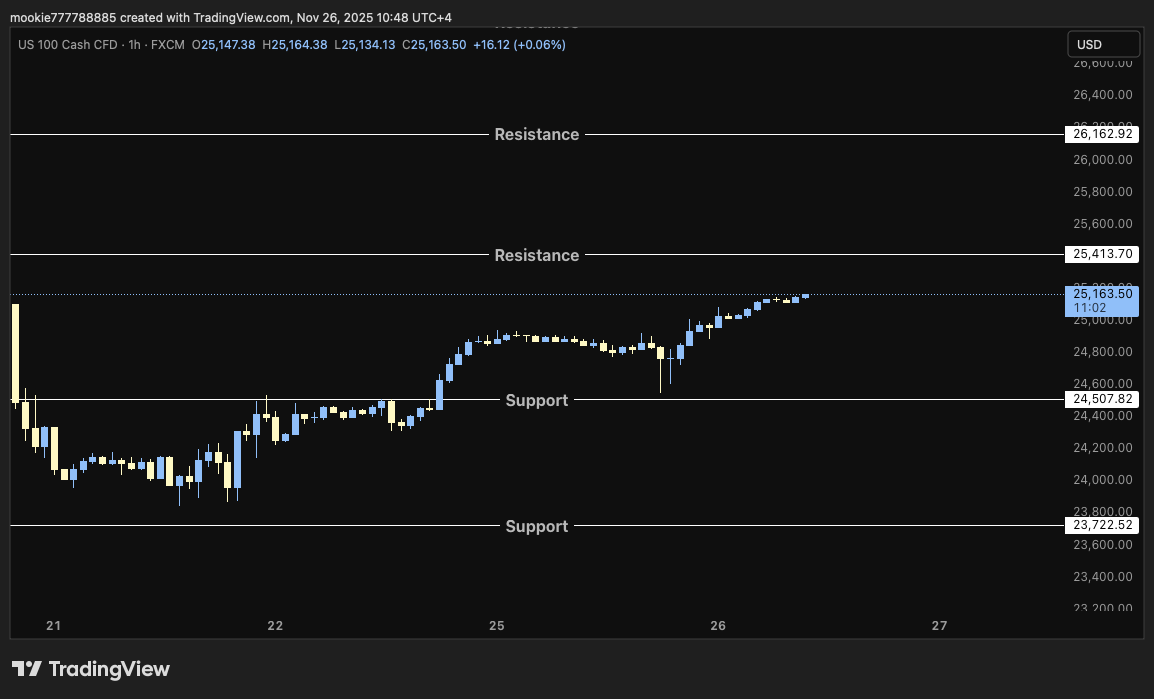Click the 26,162.92 price axis tag
This screenshot has width=1154, height=699.
click(x=1102, y=134)
